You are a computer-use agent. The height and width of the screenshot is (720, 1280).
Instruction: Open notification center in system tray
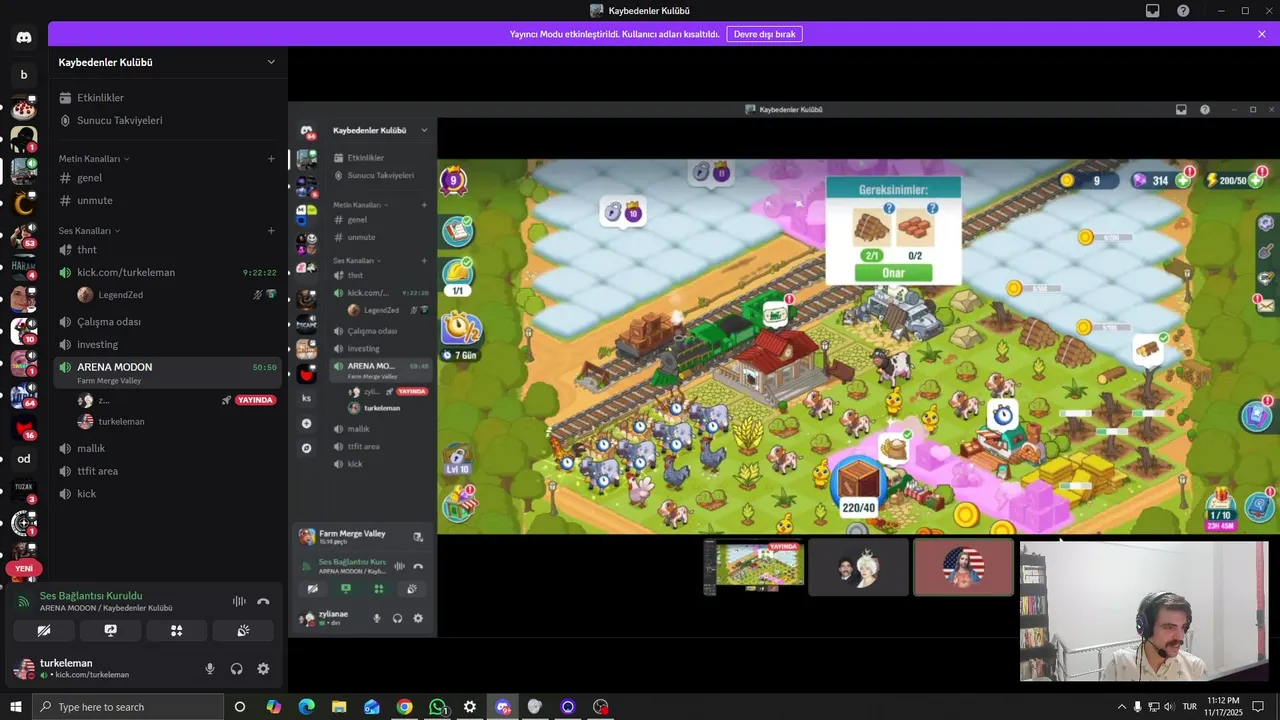(x=1258, y=707)
